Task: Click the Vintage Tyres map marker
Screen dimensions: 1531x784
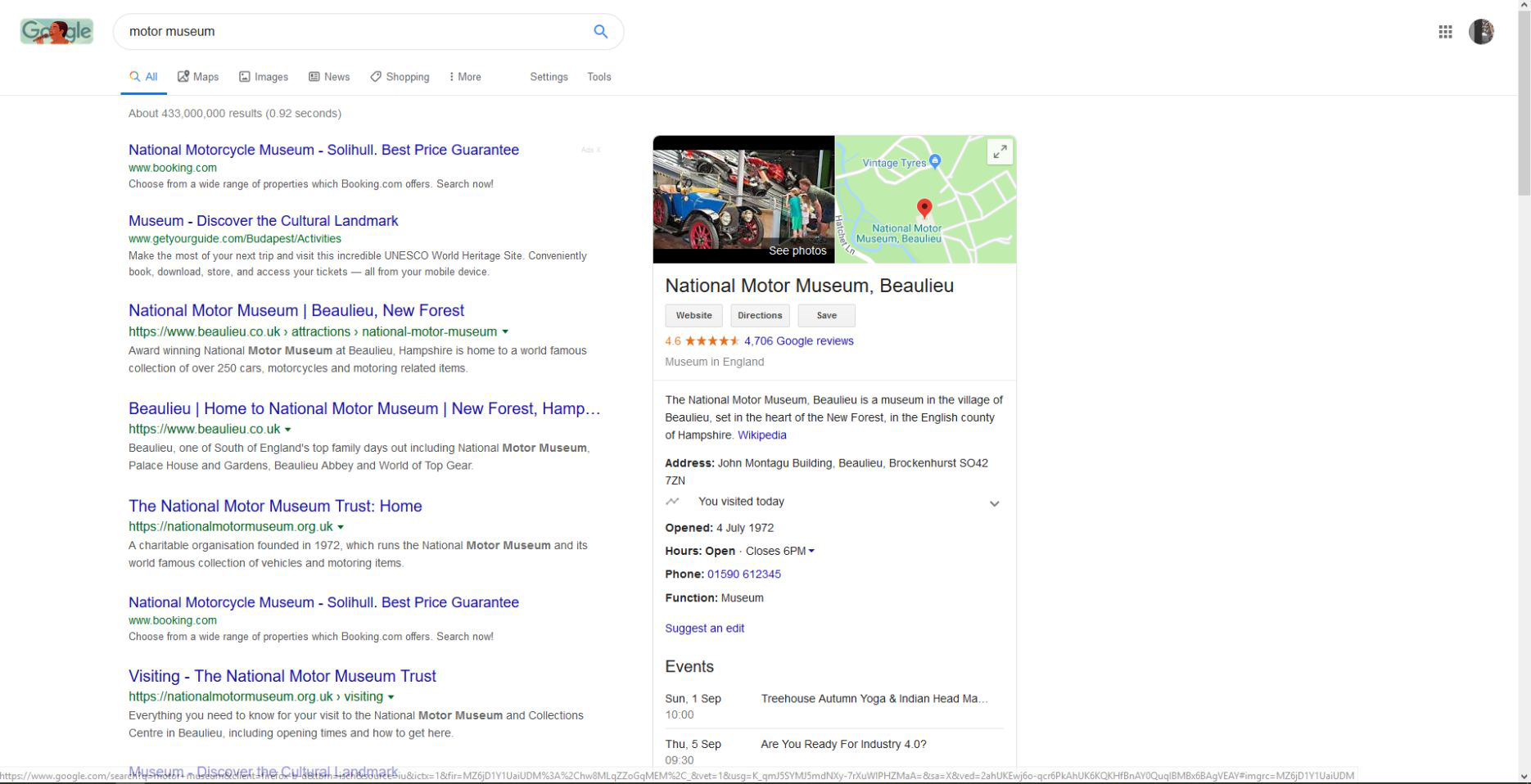Action: coord(935,161)
